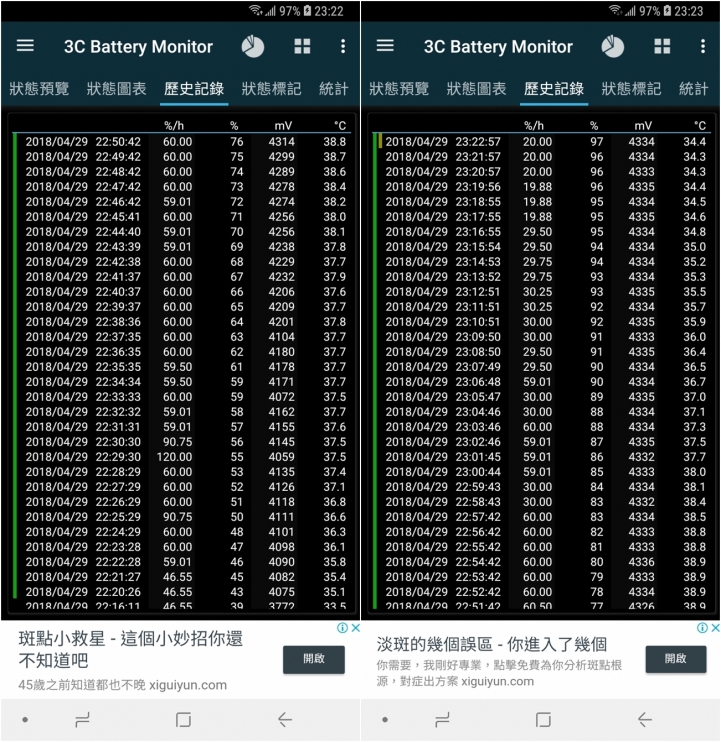721x742 pixels.
Task: Tap home nav icon in left screenshot
Action: click(183, 720)
